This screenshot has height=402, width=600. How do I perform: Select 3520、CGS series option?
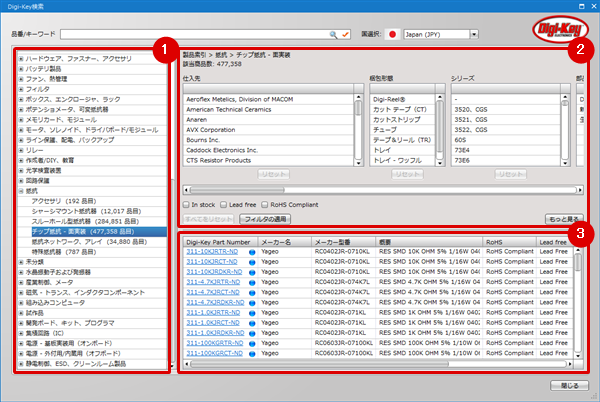[x=506, y=109]
